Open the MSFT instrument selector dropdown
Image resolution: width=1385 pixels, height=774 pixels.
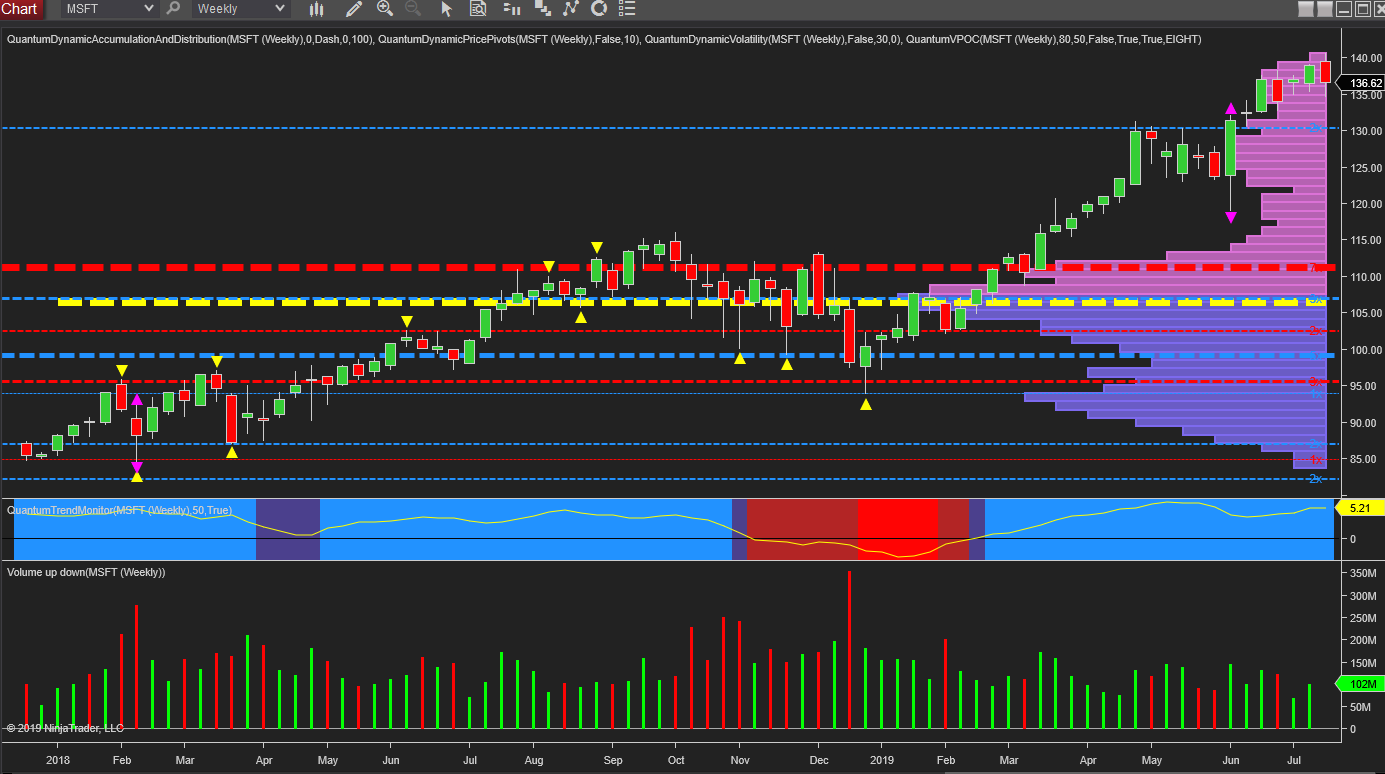(x=109, y=9)
